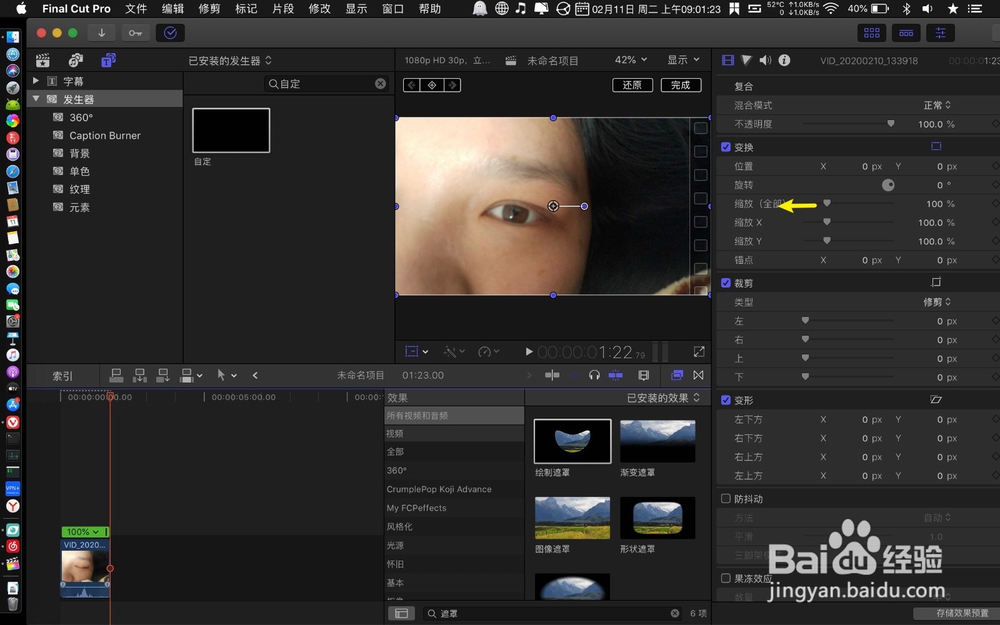Screen dimensions: 1000x625
Task: Select the Titles and Generators sidebar icon
Action: pos(107,60)
